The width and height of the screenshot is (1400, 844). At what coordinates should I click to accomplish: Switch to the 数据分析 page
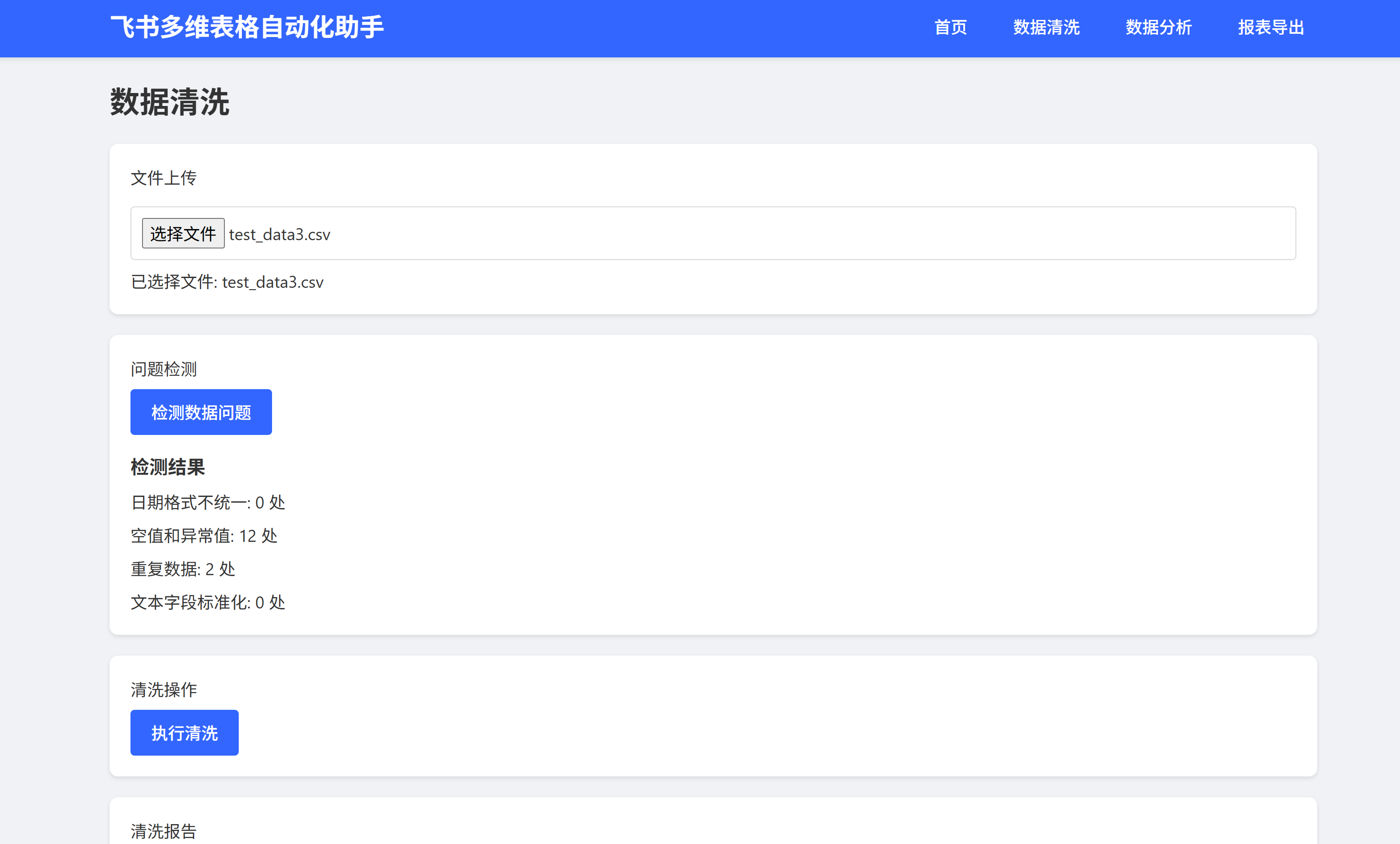[1158, 27]
